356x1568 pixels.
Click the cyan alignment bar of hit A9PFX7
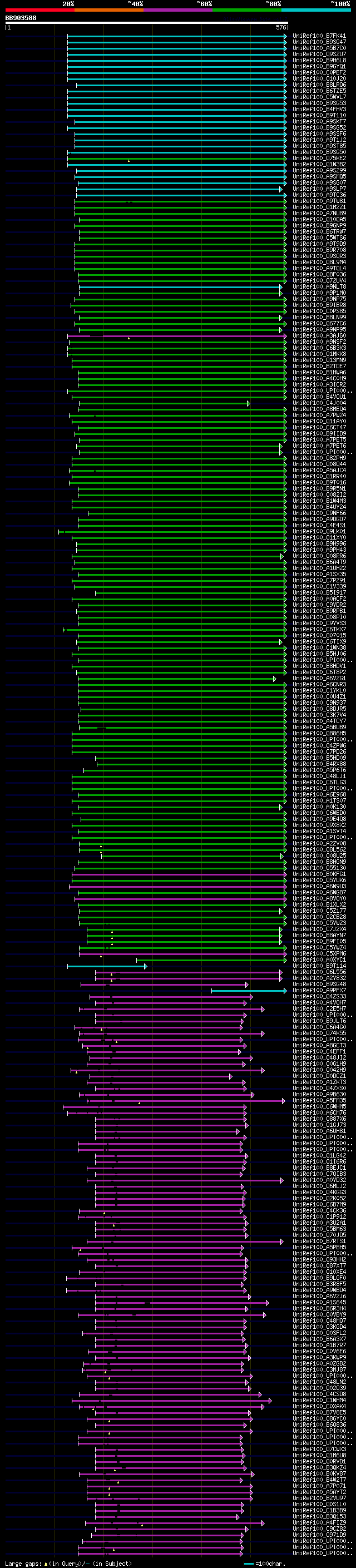pos(248,991)
